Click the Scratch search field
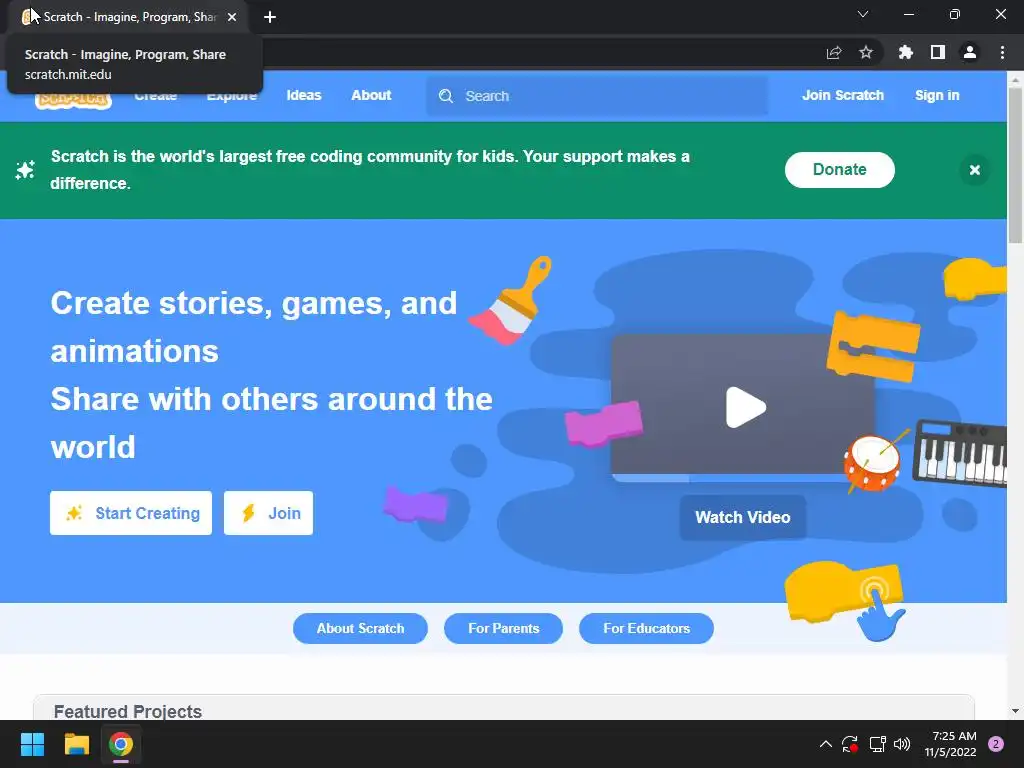Screen dimensions: 1024x768 click(x=597, y=96)
